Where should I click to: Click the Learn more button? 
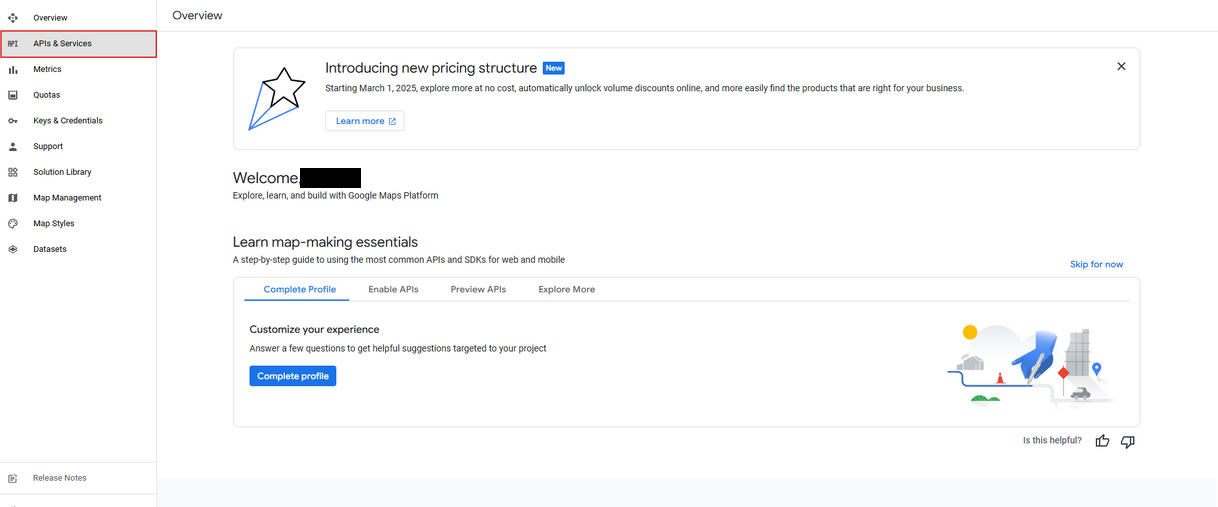pyautogui.click(x=365, y=121)
